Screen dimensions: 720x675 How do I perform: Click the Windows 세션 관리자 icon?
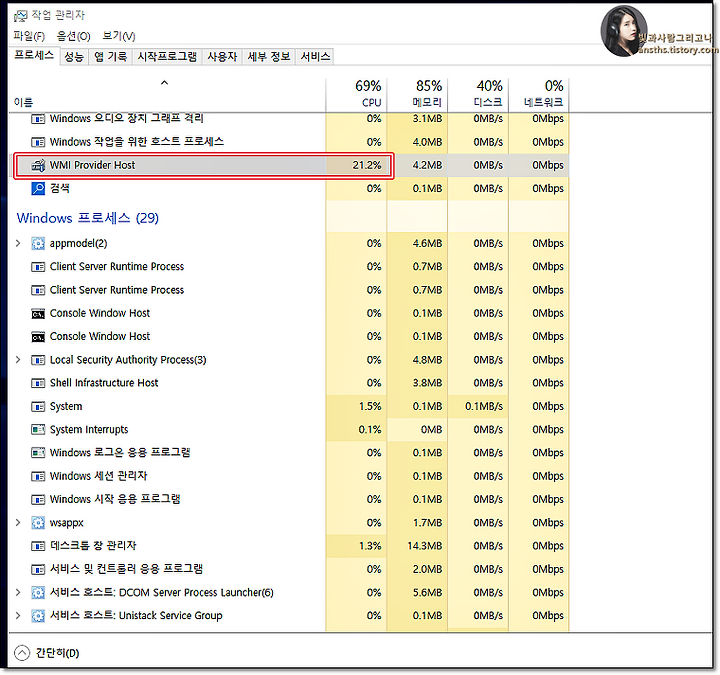point(38,477)
